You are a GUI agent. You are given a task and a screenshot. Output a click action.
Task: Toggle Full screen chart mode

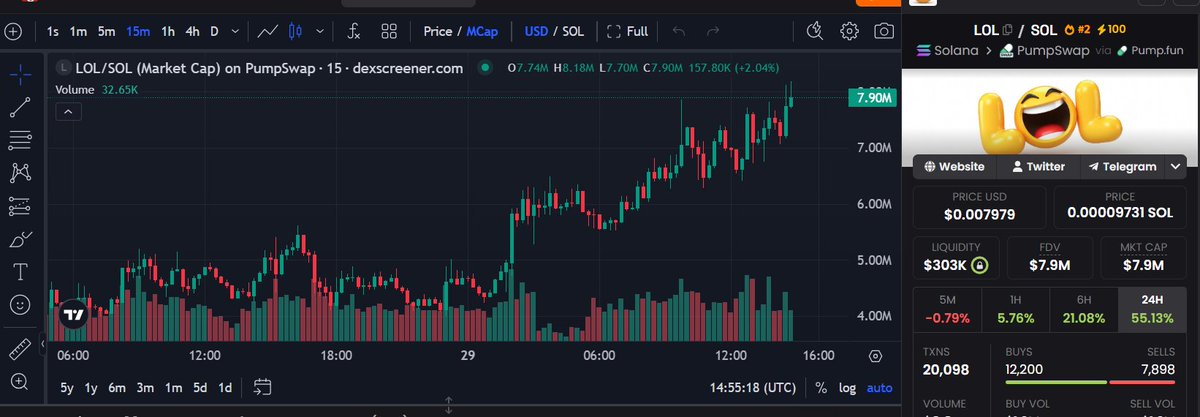[x=627, y=31]
